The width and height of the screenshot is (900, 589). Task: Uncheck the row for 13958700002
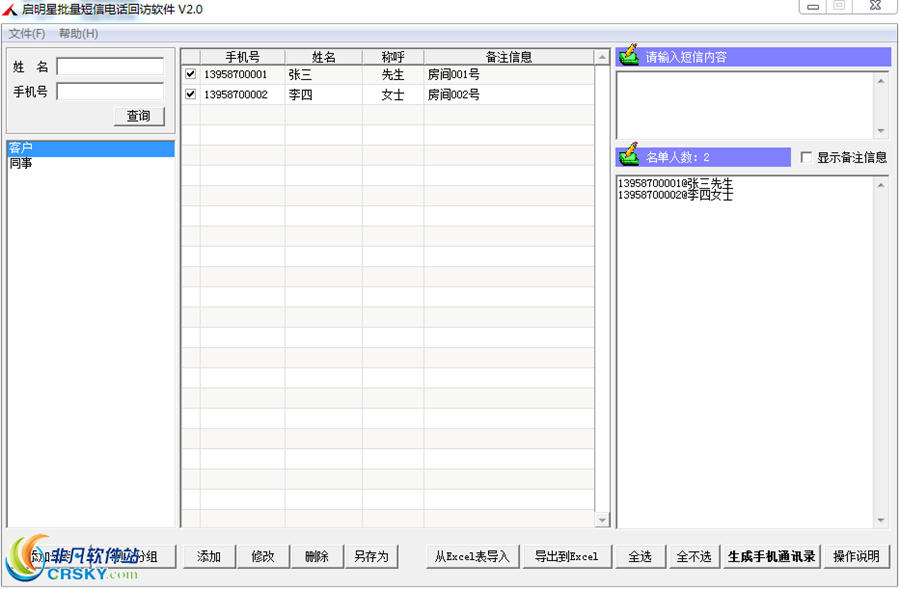click(x=191, y=94)
